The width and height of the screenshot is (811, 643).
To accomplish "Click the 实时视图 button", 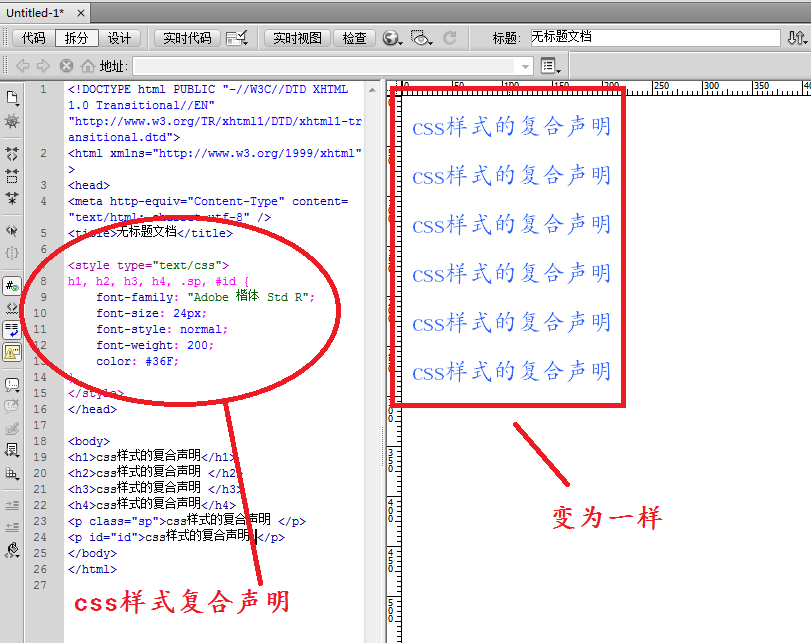I will tap(297, 38).
